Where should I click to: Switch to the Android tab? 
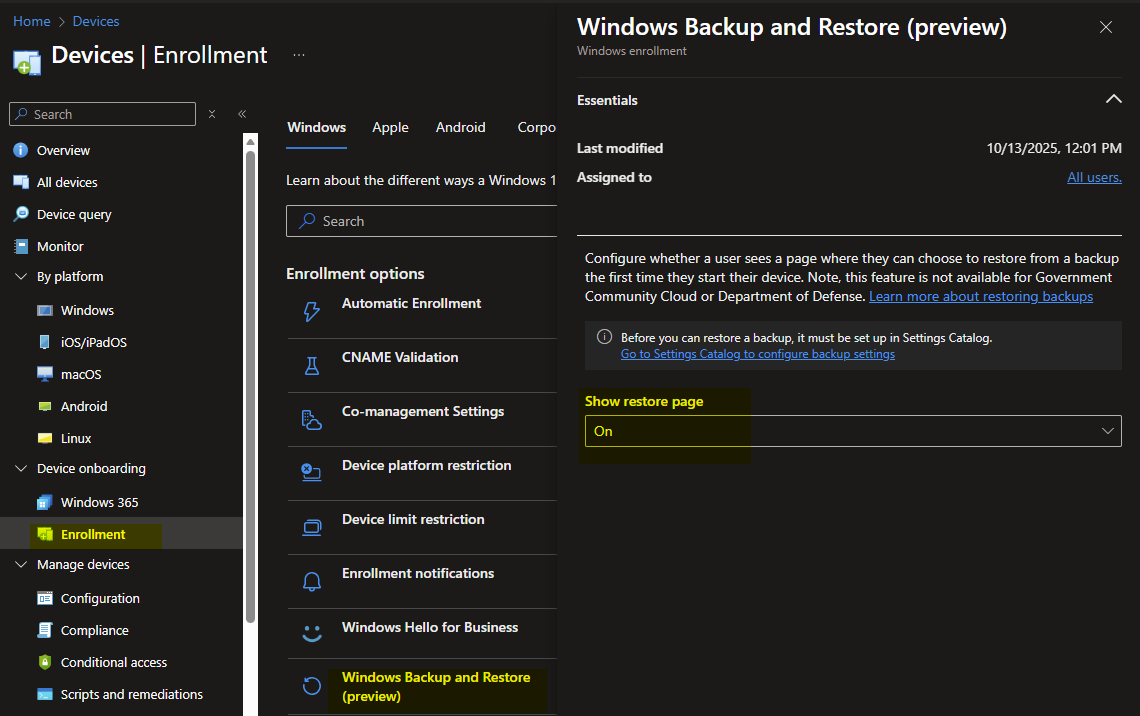[x=460, y=127]
